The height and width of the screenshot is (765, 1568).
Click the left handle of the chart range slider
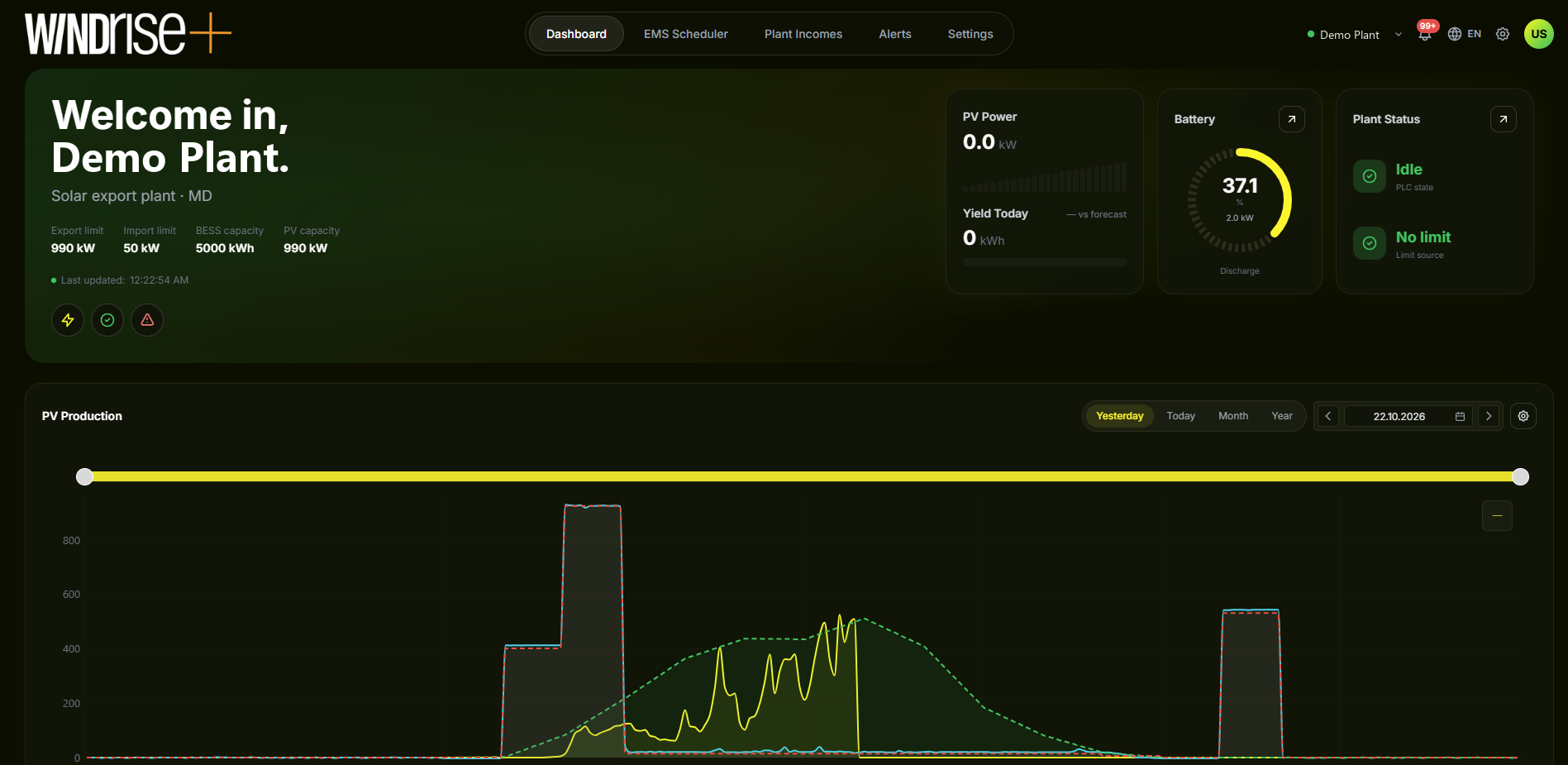(x=84, y=476)
